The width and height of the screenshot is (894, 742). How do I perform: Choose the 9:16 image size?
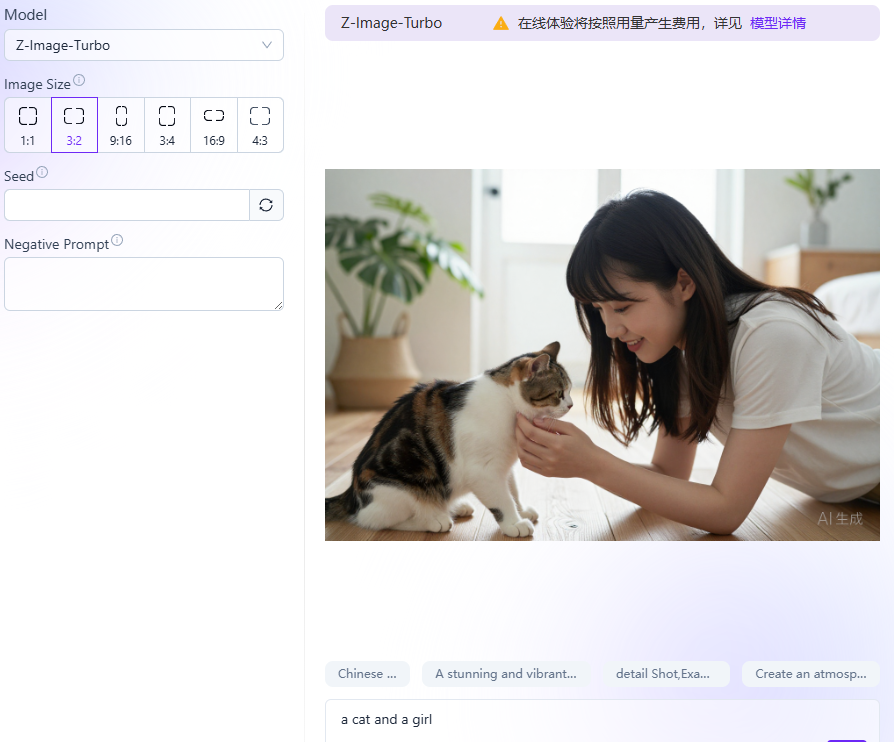point(121,125)
